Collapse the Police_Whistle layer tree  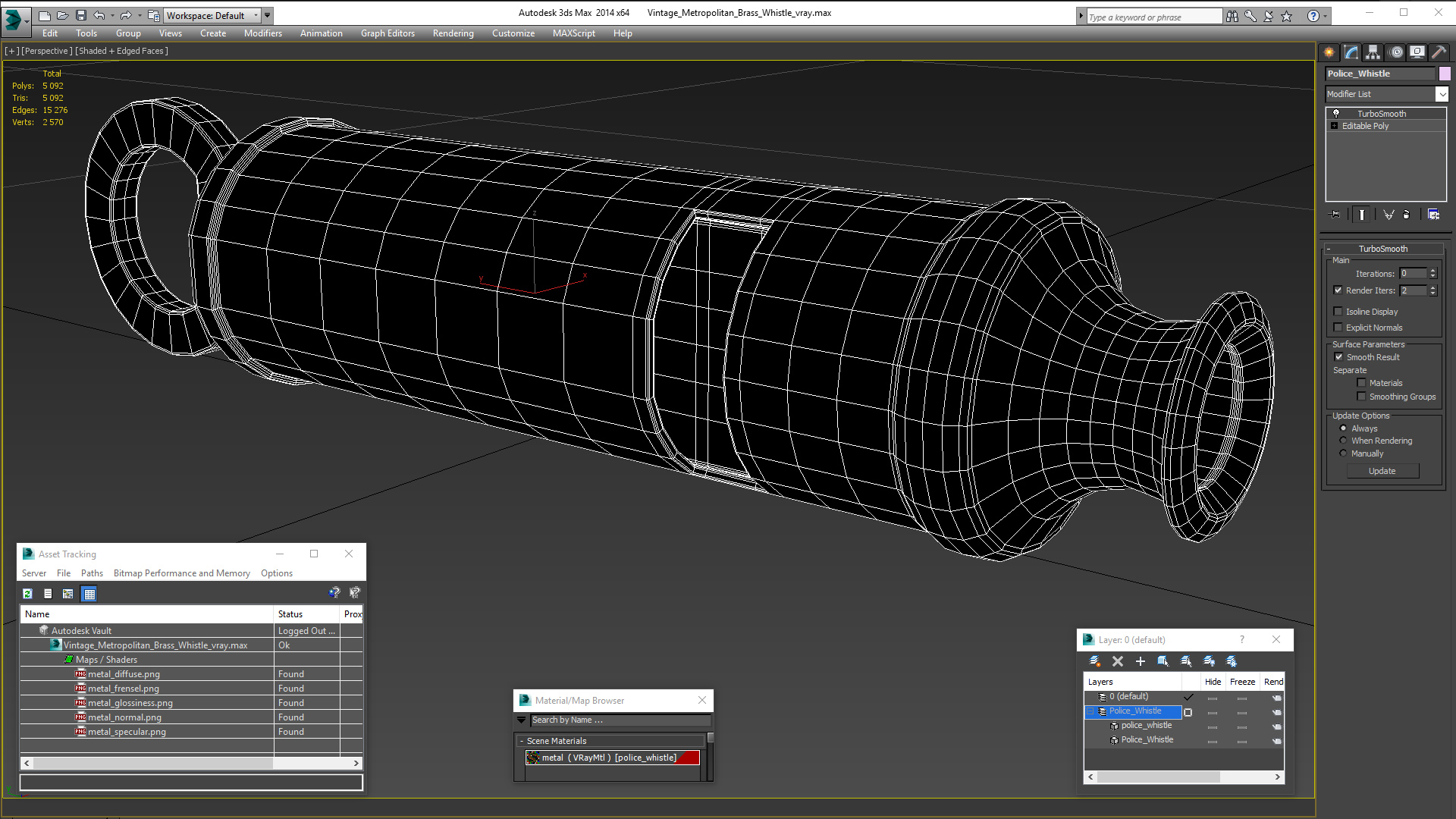coord(1091,711)
